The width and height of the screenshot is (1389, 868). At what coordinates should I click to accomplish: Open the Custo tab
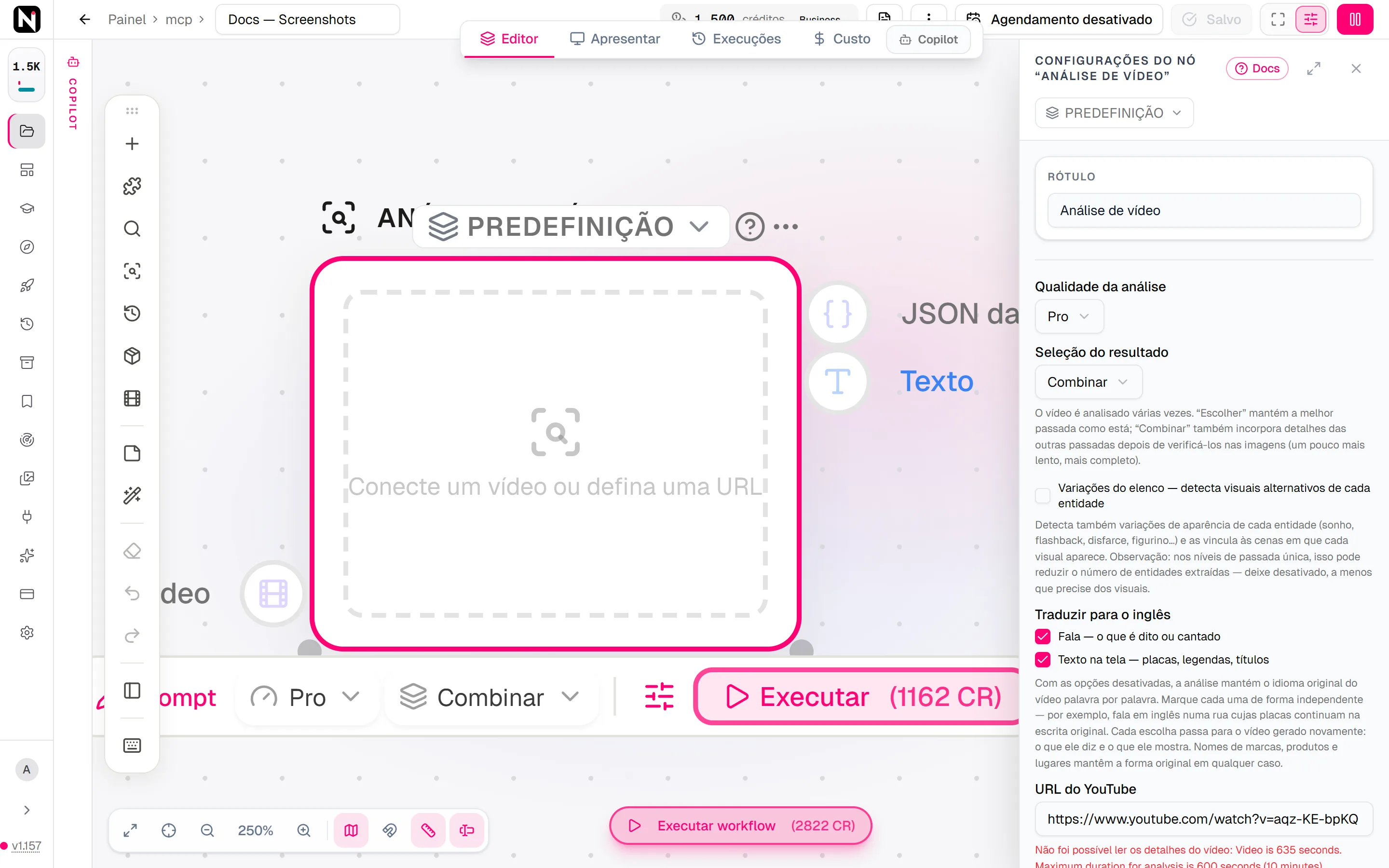(x=842, y=39)
